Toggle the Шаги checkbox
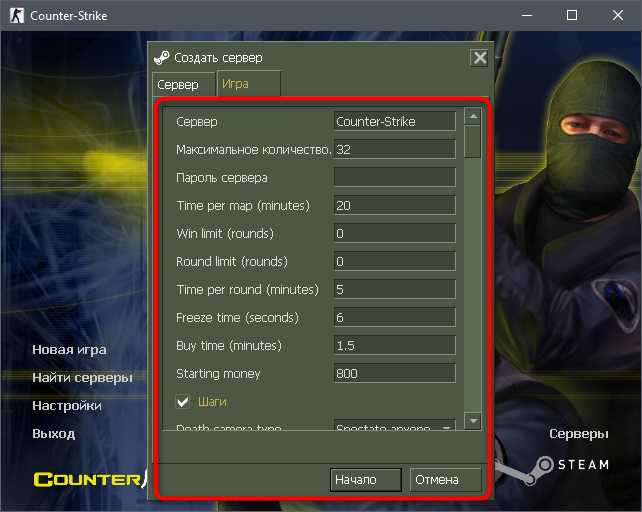 183,402
